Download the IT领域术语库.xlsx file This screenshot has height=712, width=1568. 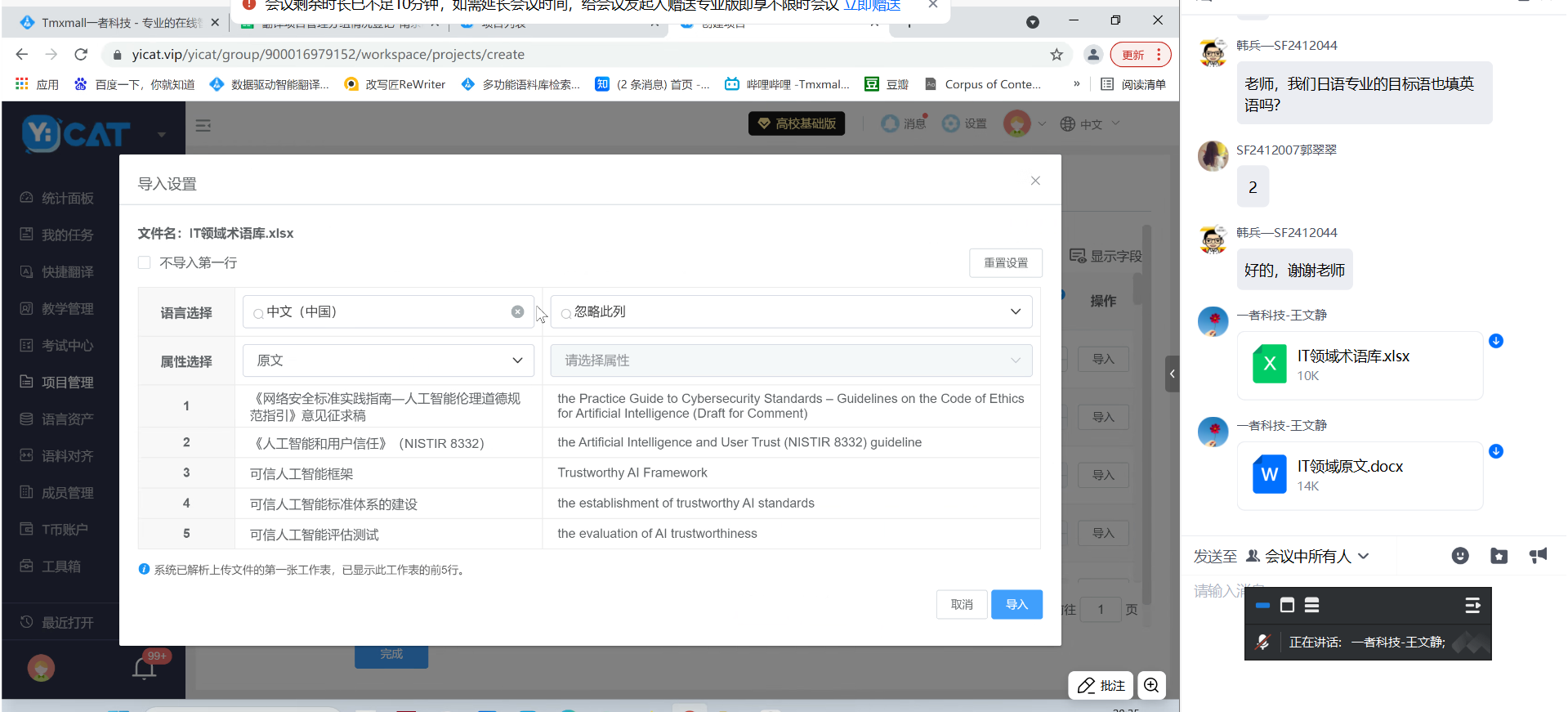1495,341
